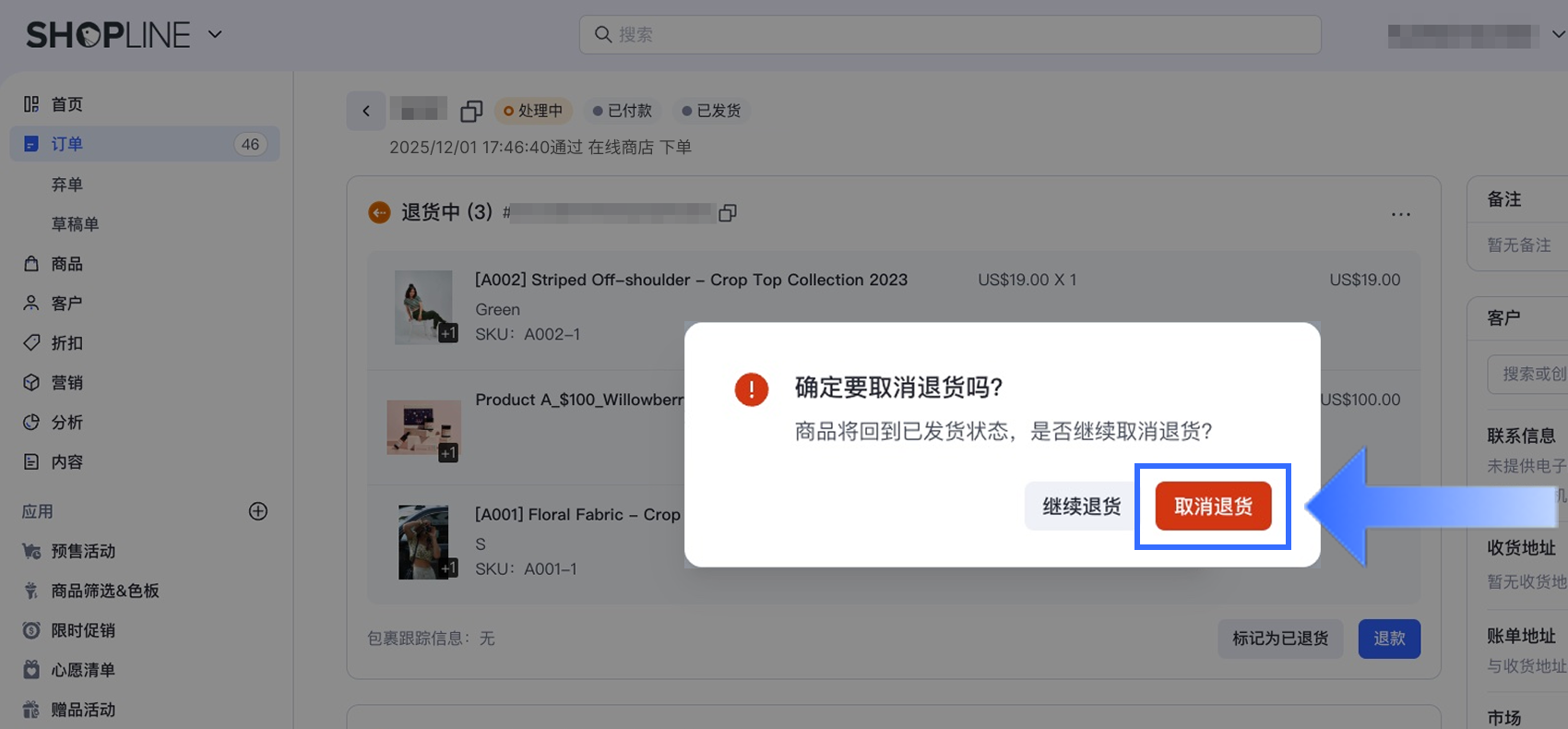
Task: Click the SHOPLINE logo
Action: (x=108, y=35)
